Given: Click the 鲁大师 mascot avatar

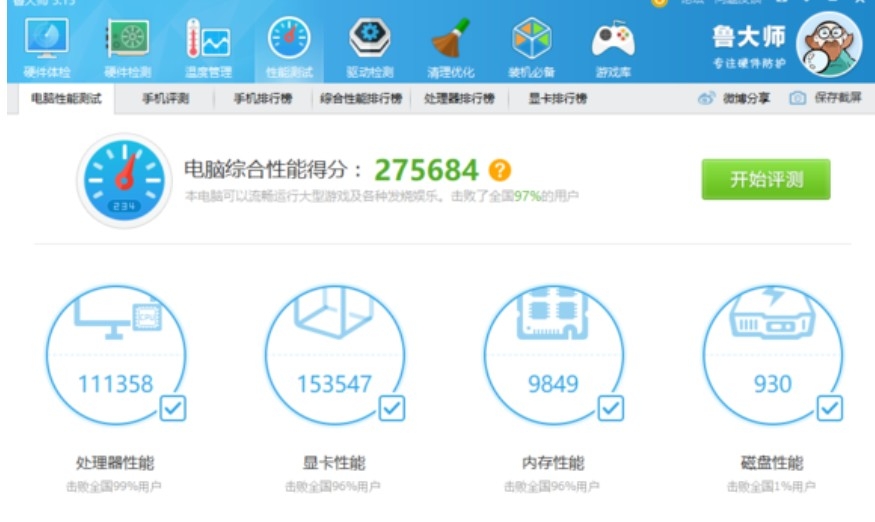Looking at the screenshot, I should (x=829, y=45).
